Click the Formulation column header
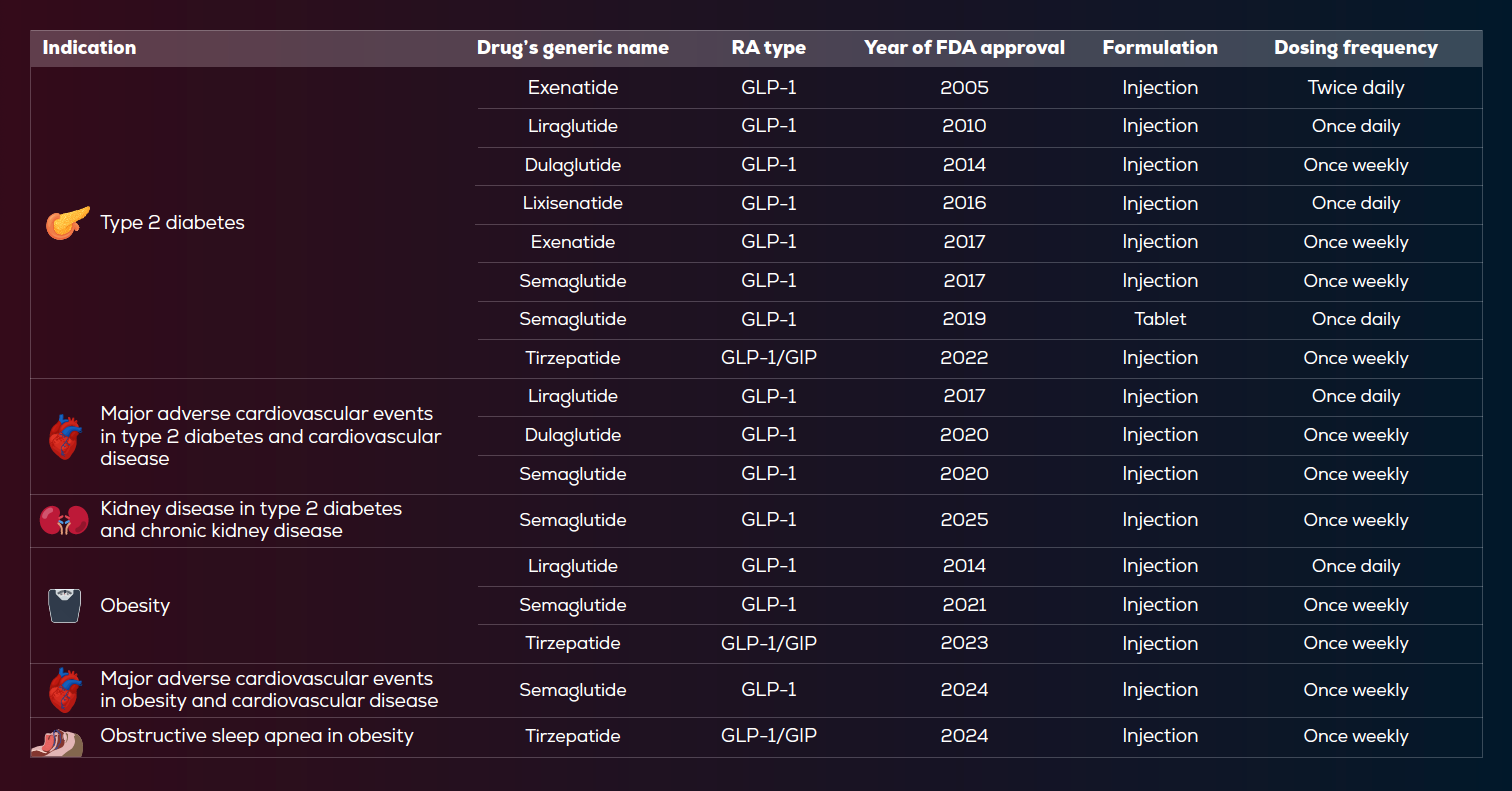Screen dimensions: 1512x791 pyautogui.click(x=1160, y=48)
